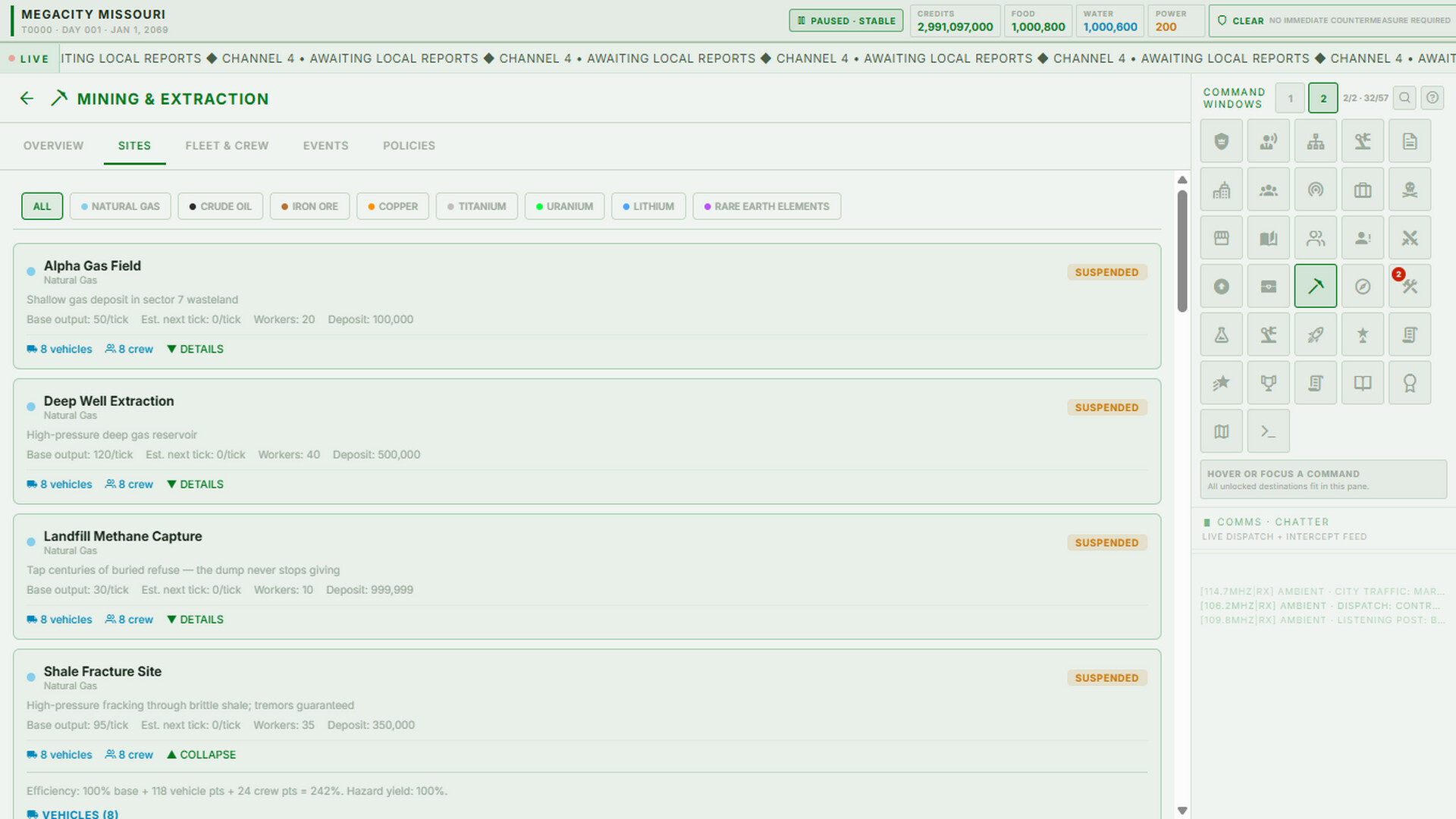Open the skull and crossbones command icon
Image resolution: width=1456 pixels, height=819 pixels.
(1409, 190)
